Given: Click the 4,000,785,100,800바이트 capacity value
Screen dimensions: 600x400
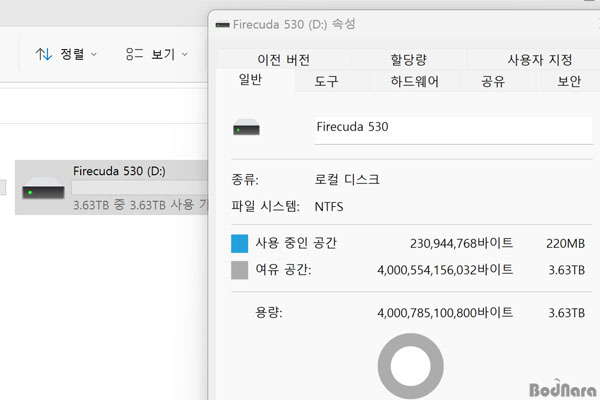Looking at the screenshot, I should pyautogui.click(x=445, y=313).
